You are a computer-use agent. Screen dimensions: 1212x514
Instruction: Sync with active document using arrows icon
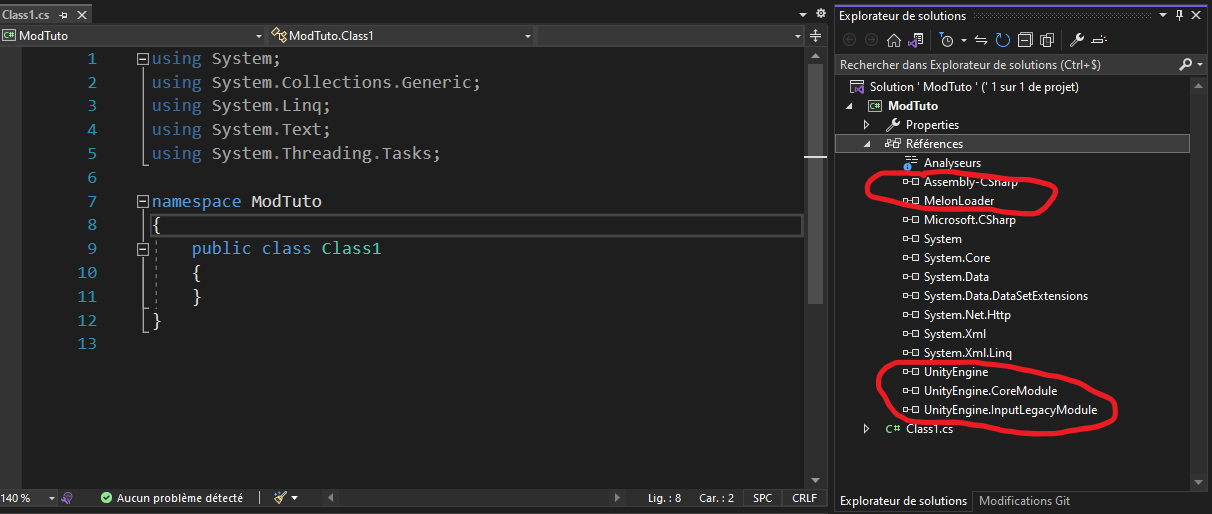coord(981,41)
